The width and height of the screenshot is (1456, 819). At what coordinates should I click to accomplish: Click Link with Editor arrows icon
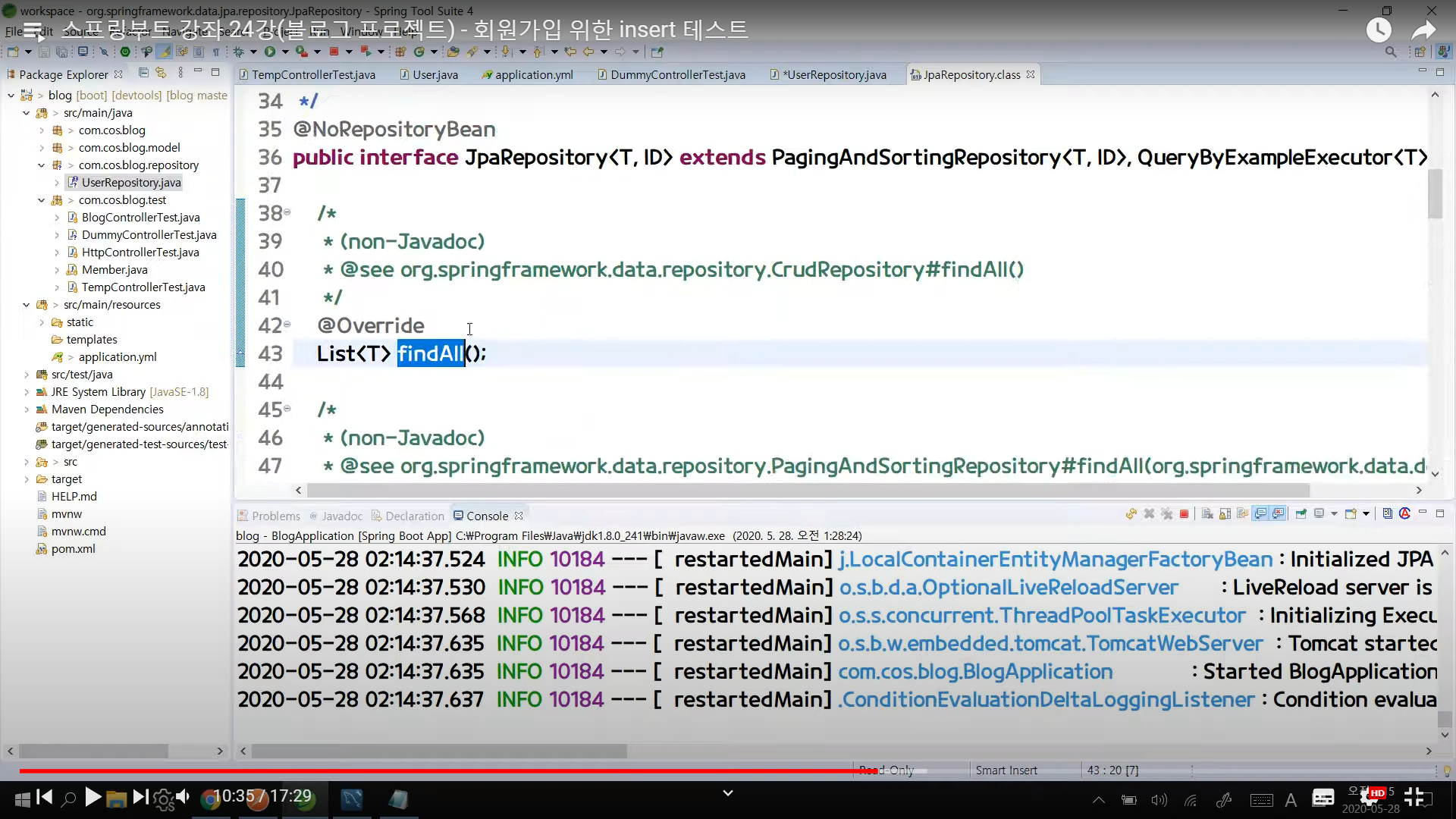pyautogui.click(x=161, y=73)
